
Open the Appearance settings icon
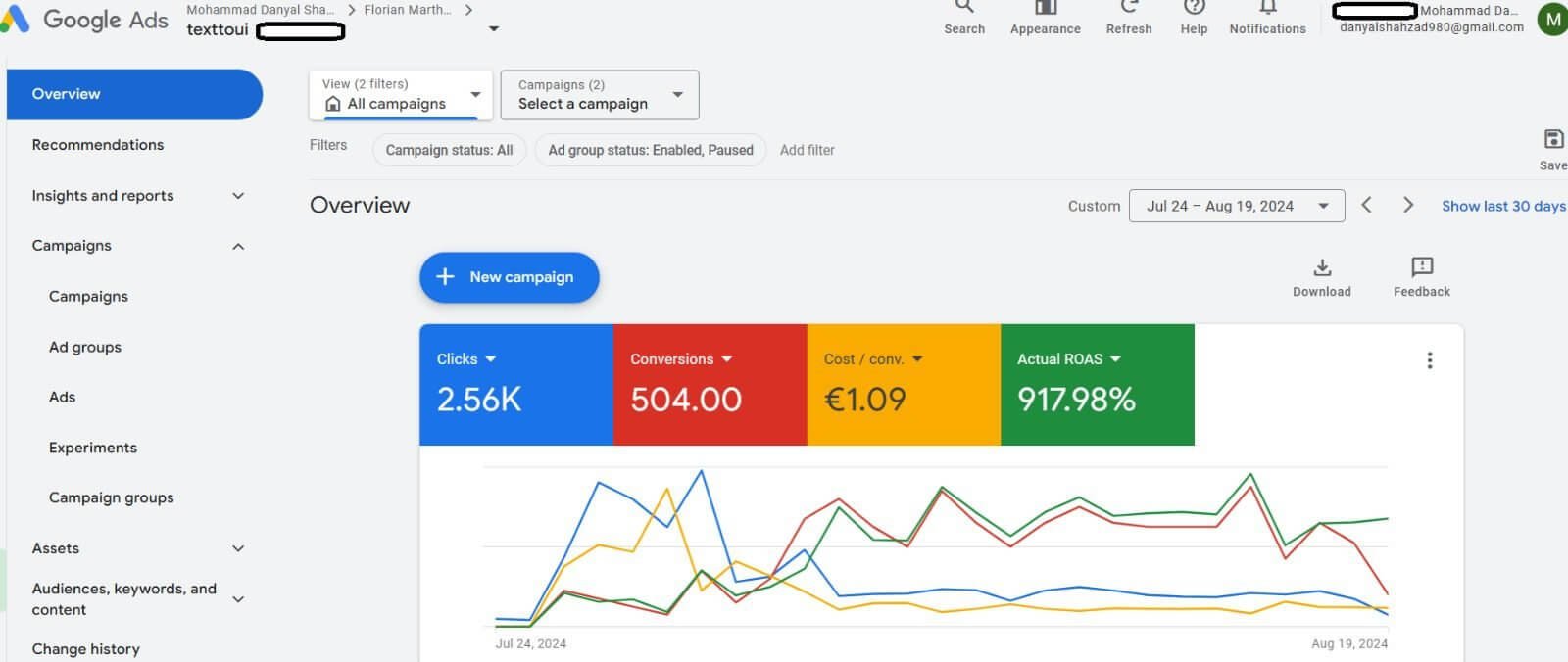coord(1045,18)
